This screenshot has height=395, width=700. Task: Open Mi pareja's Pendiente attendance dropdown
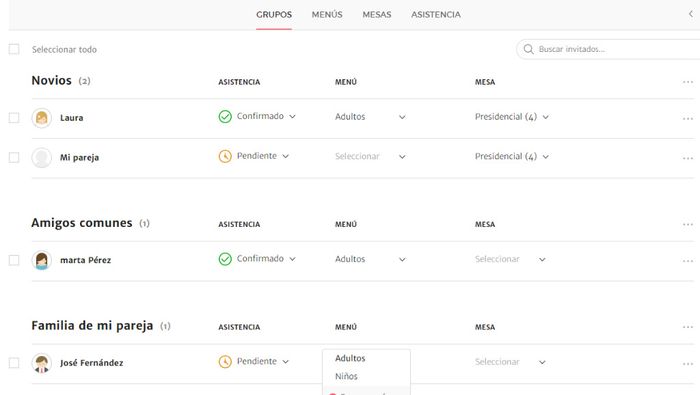click(263, 156)
